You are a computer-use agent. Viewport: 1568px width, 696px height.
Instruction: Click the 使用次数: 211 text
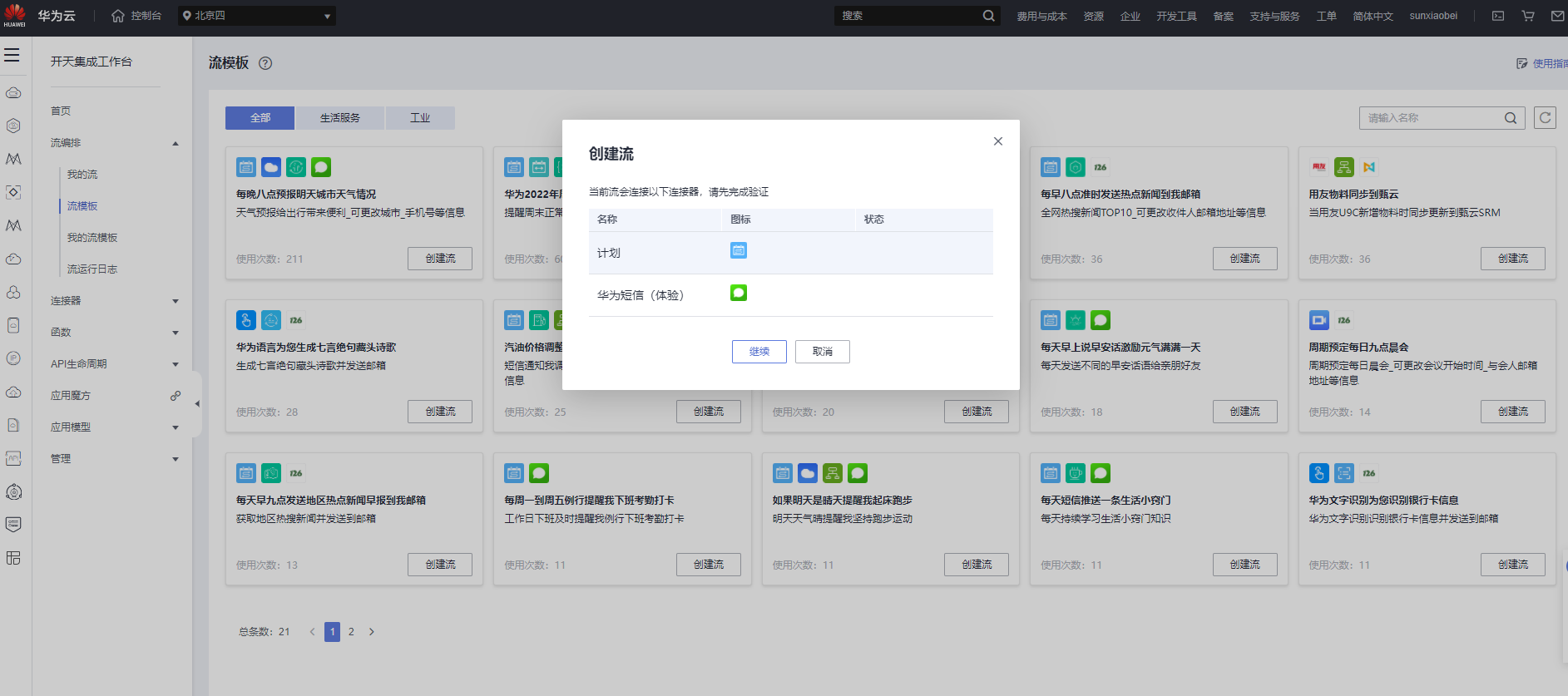[270, 259]
